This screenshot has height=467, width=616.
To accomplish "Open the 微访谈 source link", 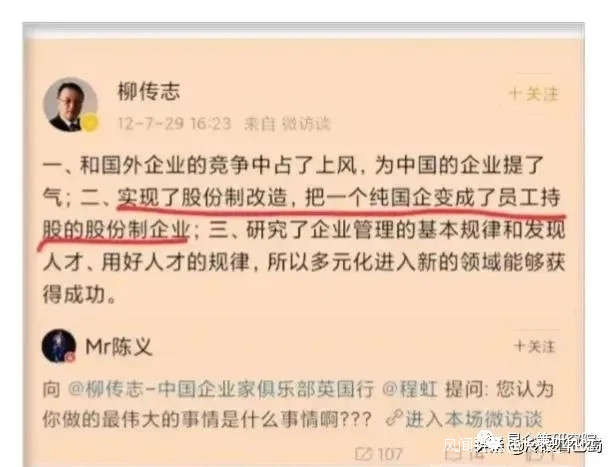I will tap(306, 124).
